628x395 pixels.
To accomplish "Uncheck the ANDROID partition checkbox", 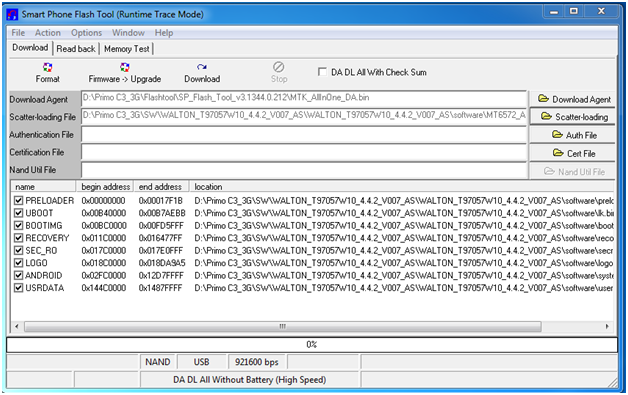I will tap(18, 275).
